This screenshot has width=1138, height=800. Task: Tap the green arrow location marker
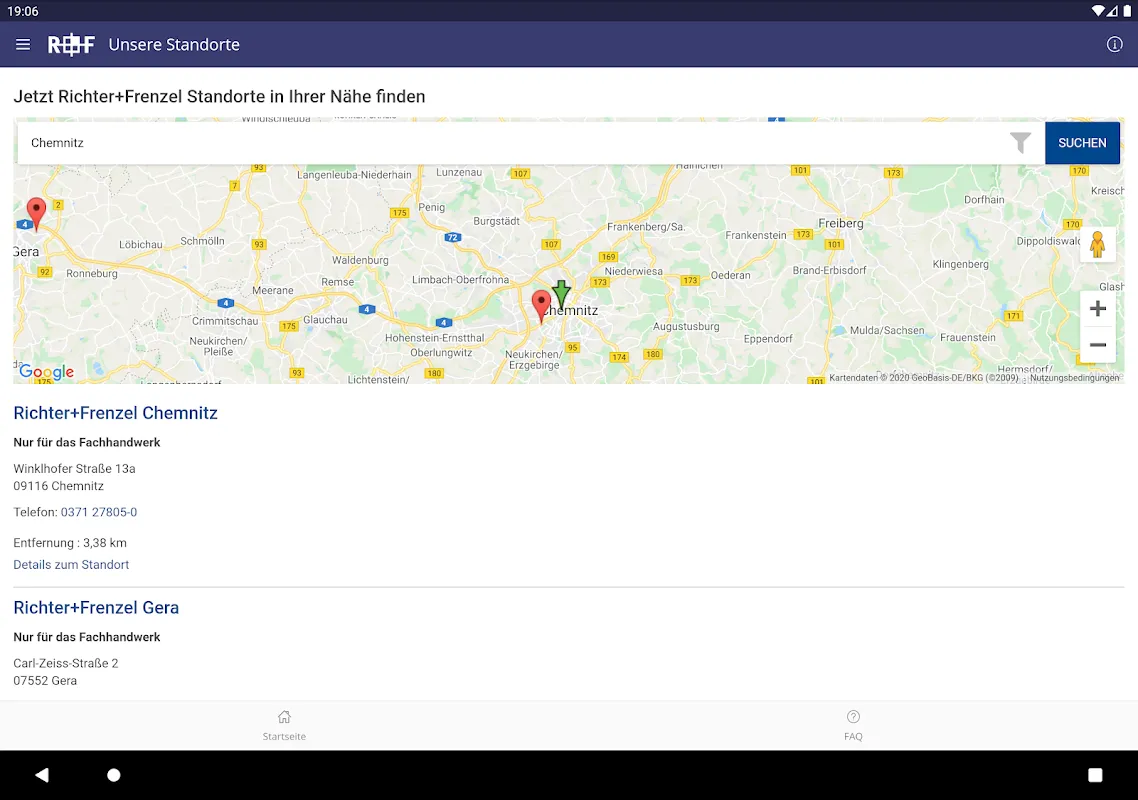561,295
